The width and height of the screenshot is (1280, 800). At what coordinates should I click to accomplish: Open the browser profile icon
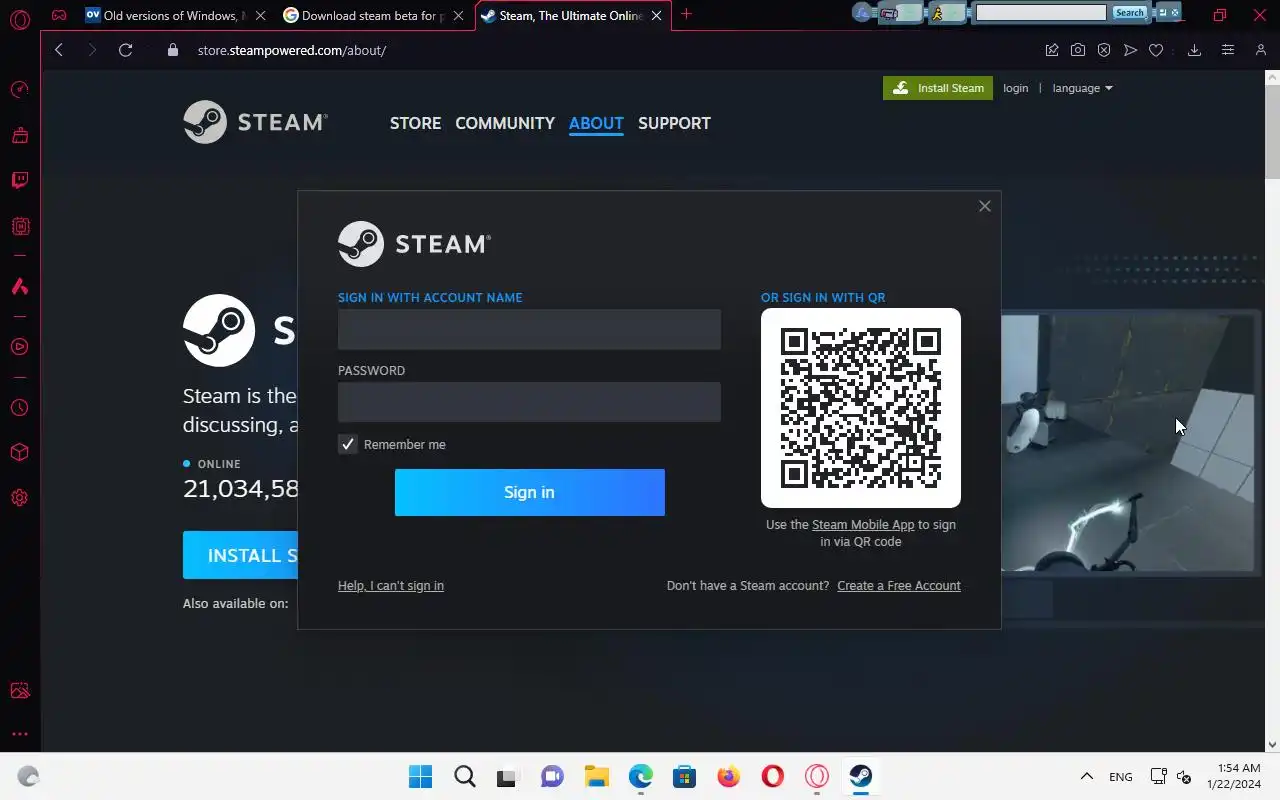click(1260, 50)
